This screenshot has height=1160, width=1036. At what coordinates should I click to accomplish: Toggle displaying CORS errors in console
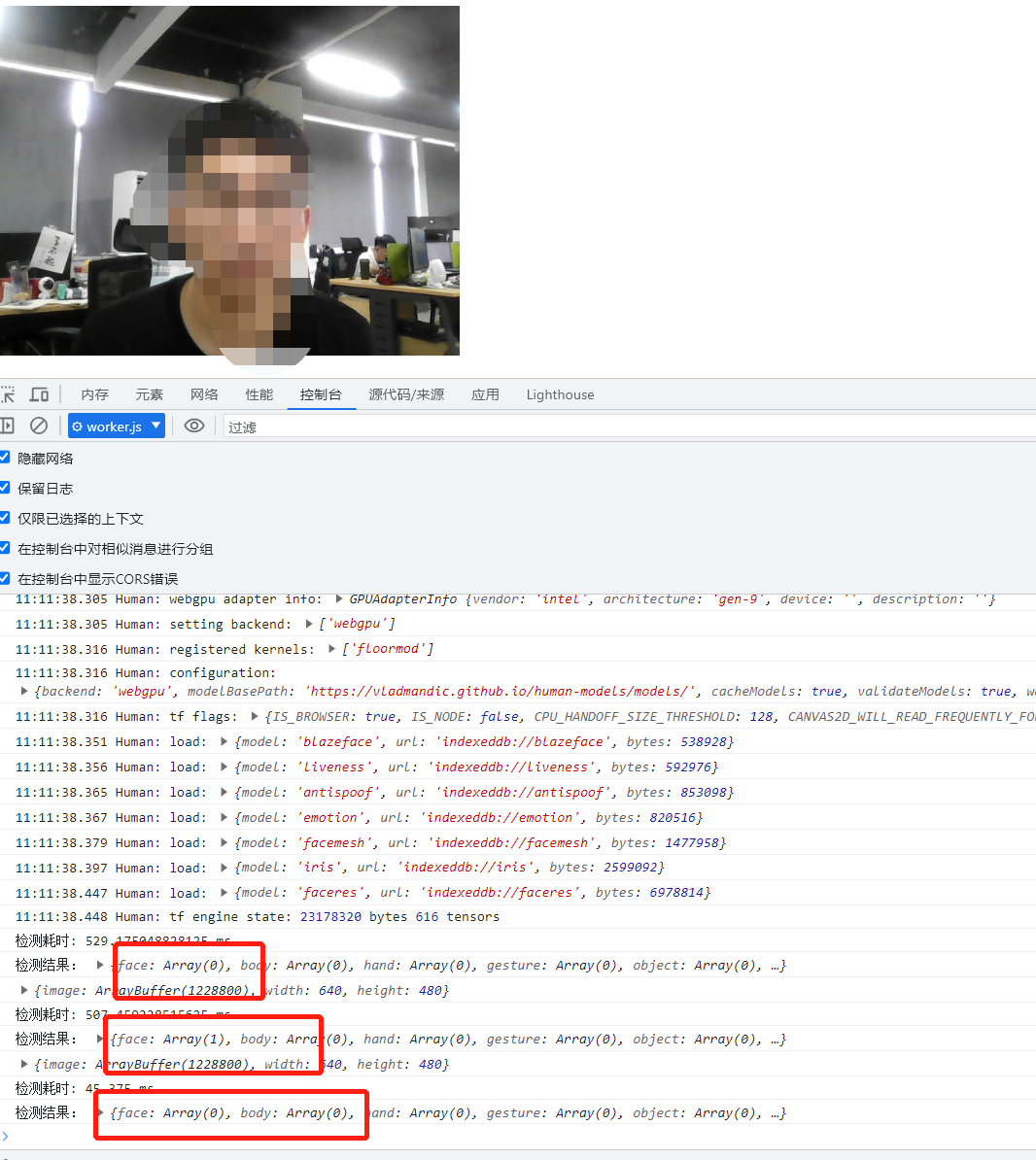[x=4, y=578]
